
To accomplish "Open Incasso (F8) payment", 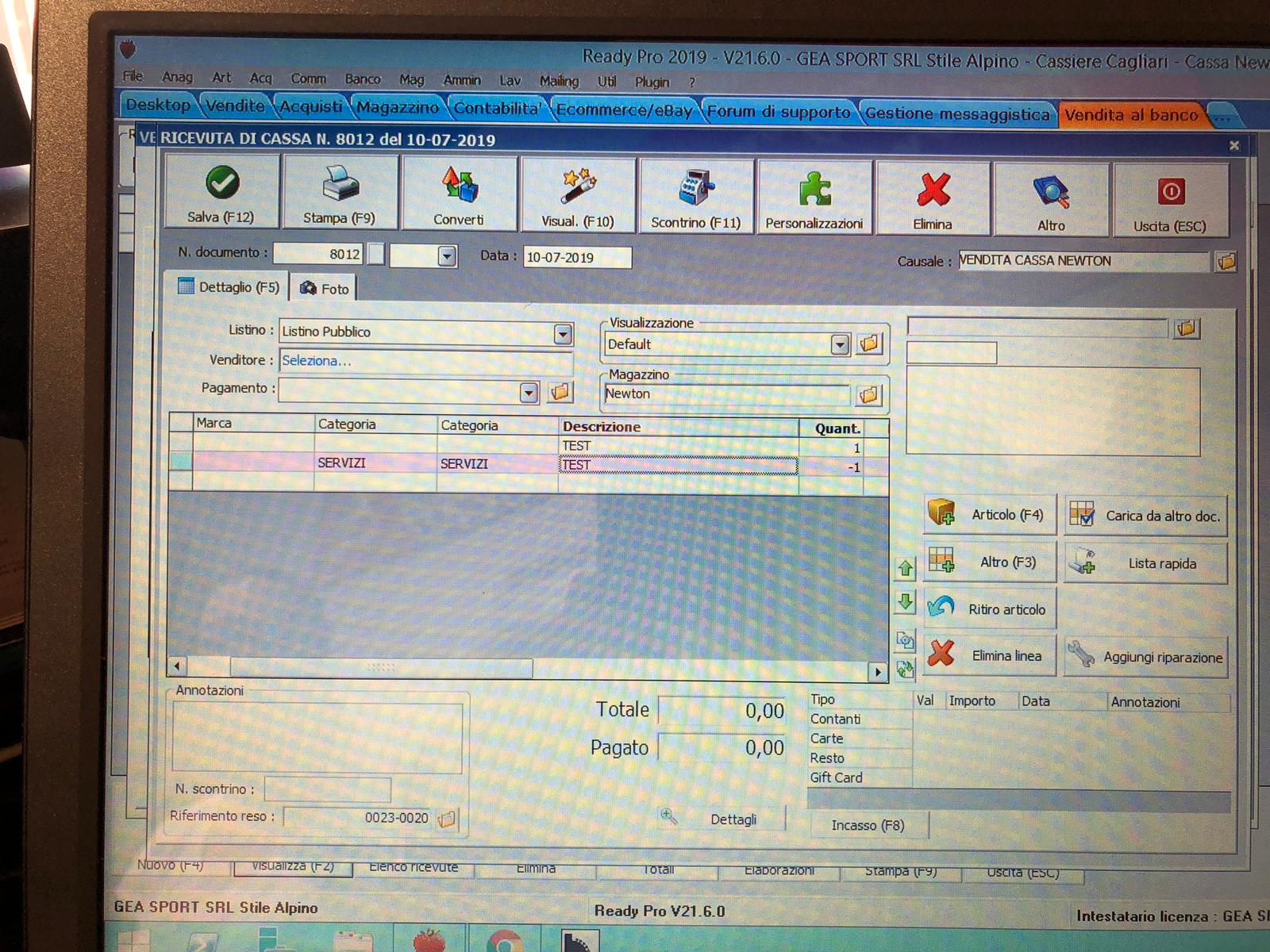I will pos(868,825).
